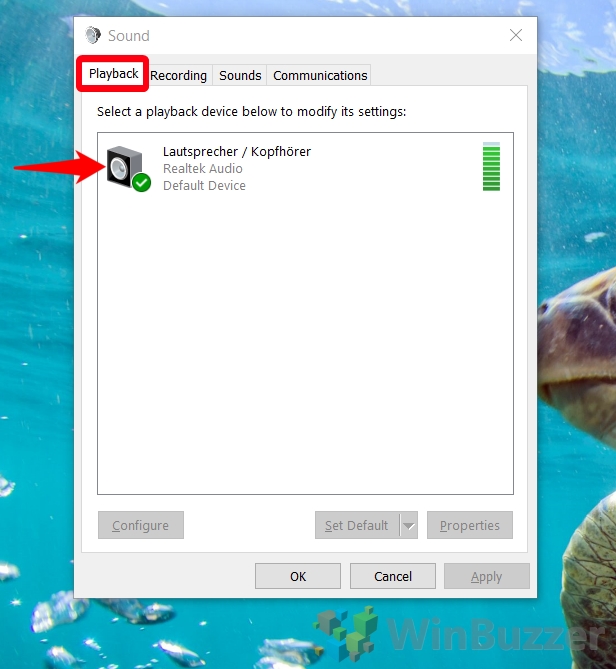This screenshot has width=616, height=669.
Task: Cancel the Sound dialog
Action: 393,576
